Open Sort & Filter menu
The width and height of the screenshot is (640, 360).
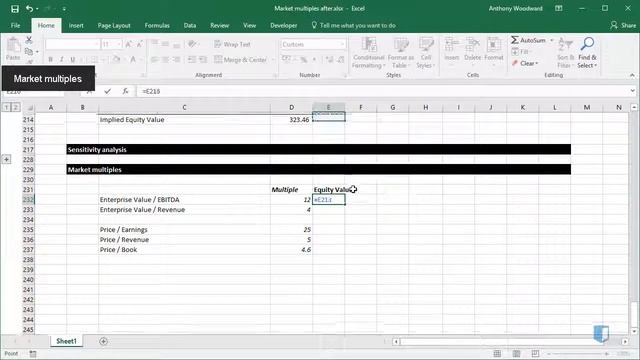(565, 53)
